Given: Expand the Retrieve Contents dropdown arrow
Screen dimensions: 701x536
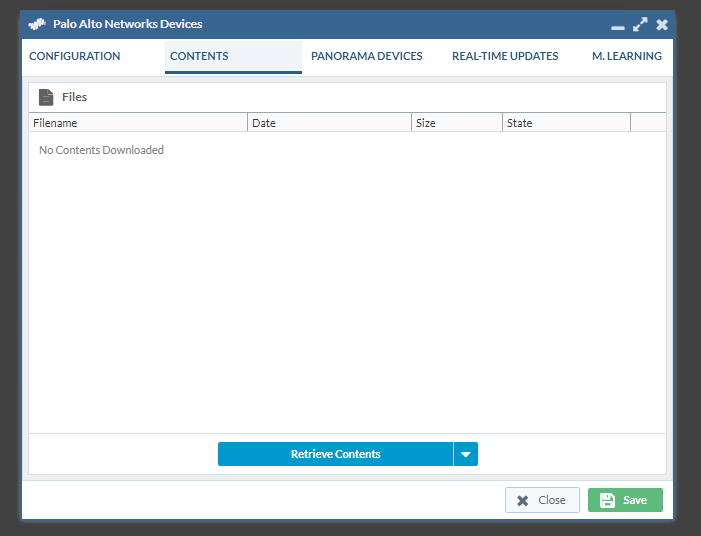Looking at the screenshot, I should 466,454.
